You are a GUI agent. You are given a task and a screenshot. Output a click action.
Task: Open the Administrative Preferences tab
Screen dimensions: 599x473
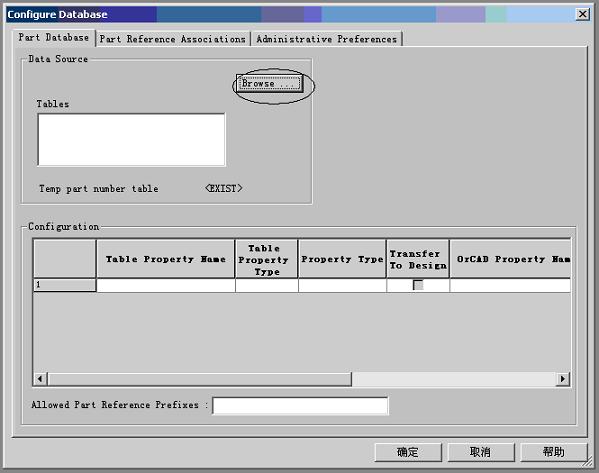click(x=326, y=39)
